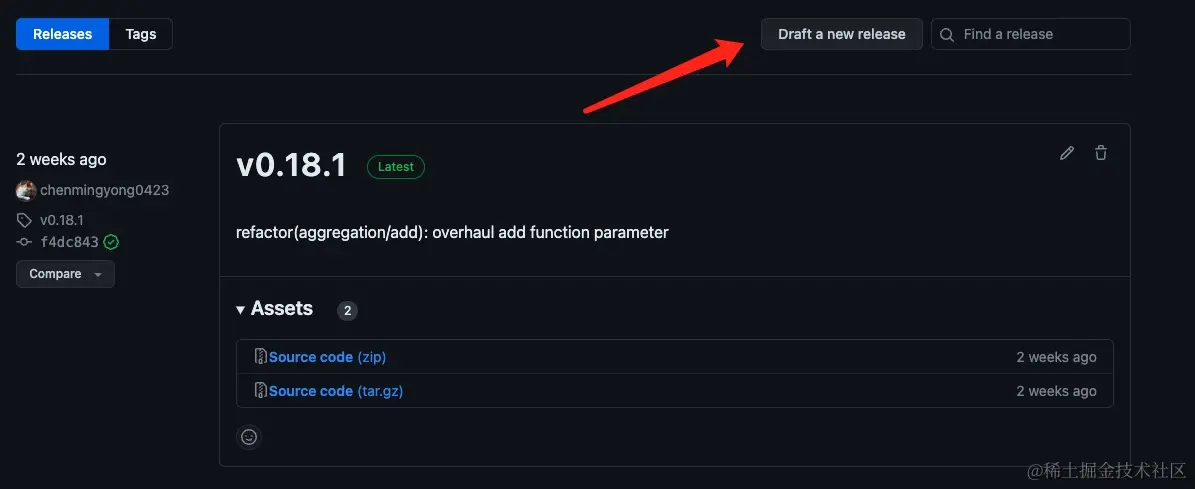Click the green commit verified checkmark

coord(111,242)
